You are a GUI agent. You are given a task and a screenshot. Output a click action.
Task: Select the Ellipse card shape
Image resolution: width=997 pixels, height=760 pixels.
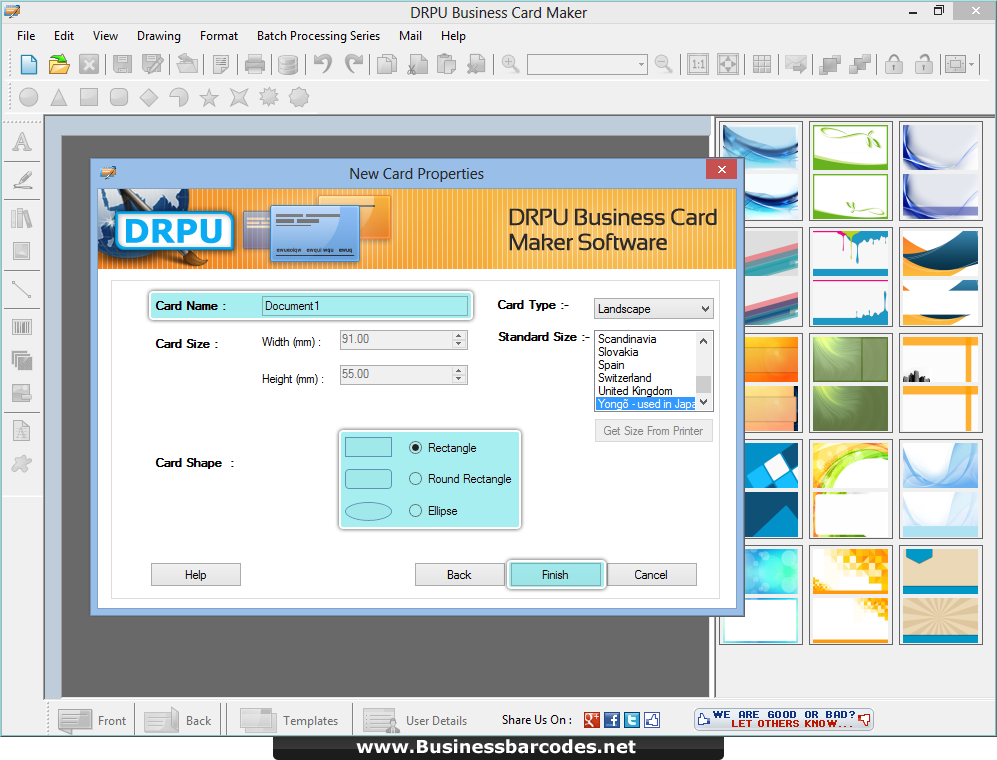click(415, 511)
